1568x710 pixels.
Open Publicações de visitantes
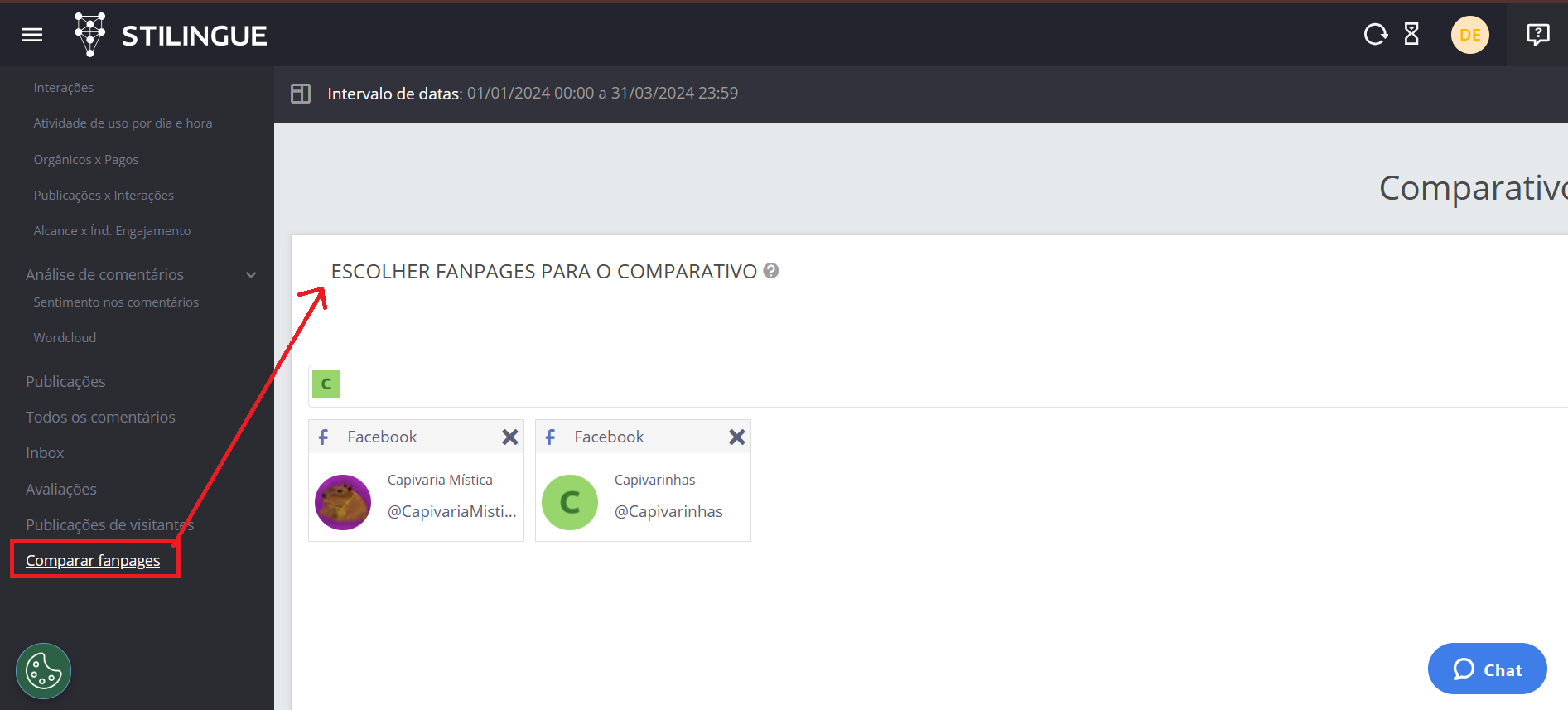(109, 524)
